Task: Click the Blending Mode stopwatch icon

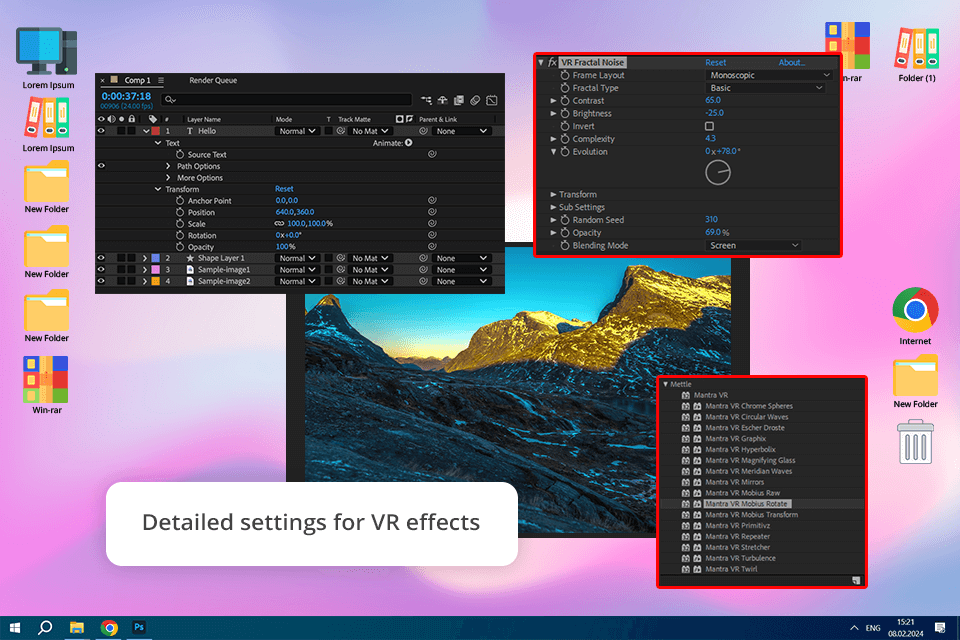Action: [x=564, y=246]
